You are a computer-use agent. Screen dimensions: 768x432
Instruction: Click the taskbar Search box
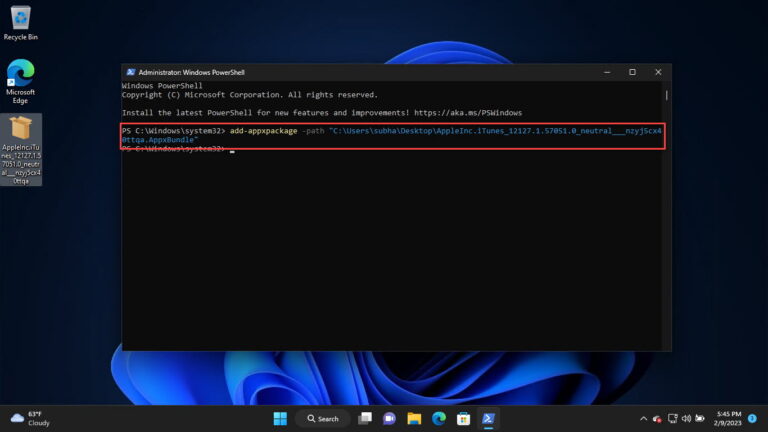(x=323, y=419)
